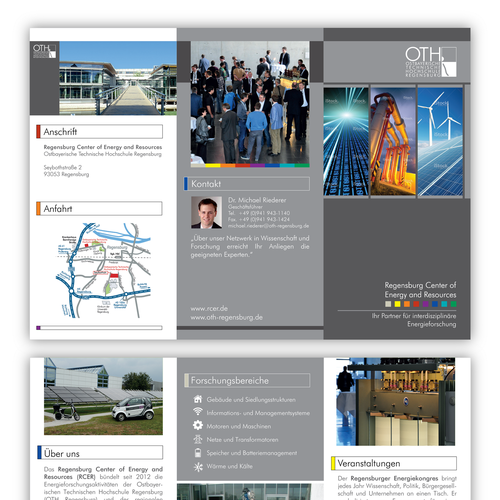500x500 pixels.
Task: Select the purple square under Energy and Resources
Action: click(x=425, y=304)
